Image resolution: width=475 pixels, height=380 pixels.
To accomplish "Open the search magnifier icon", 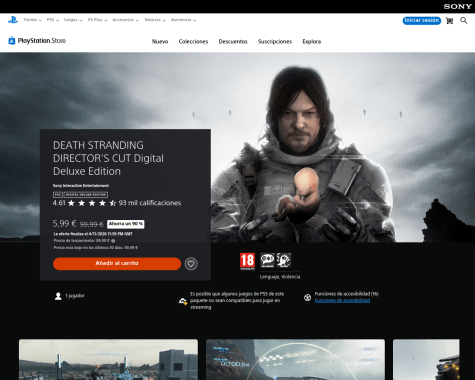I will (464, 21).
